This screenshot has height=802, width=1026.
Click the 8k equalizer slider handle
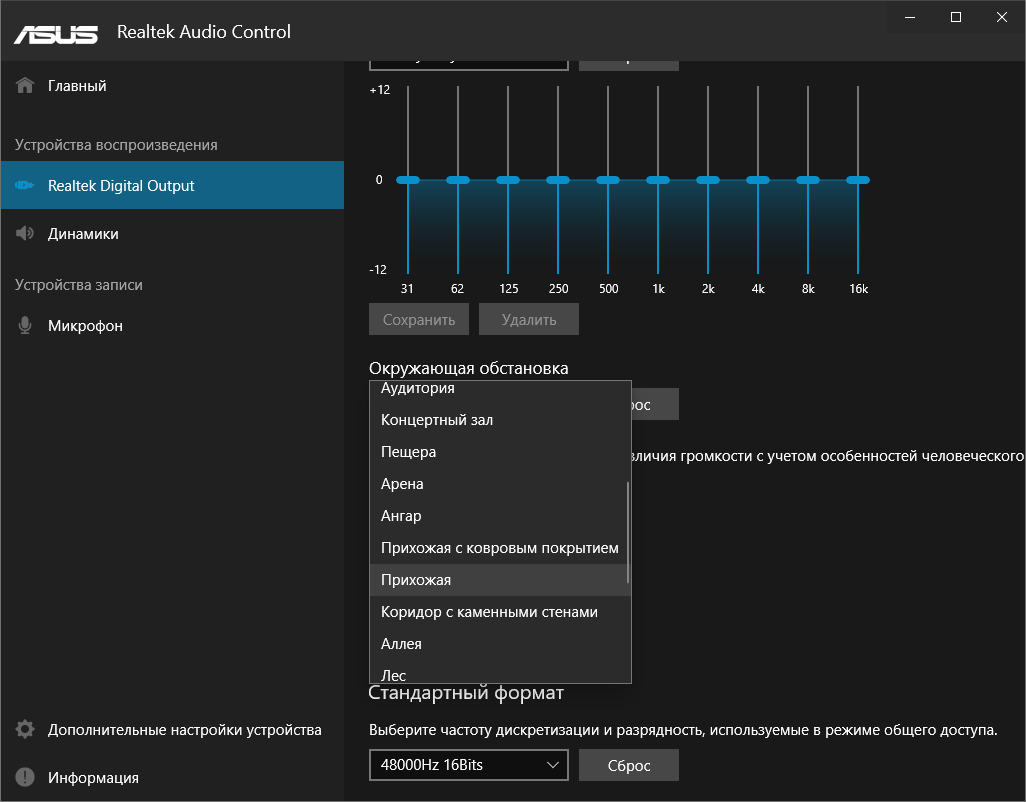(808, 180)
